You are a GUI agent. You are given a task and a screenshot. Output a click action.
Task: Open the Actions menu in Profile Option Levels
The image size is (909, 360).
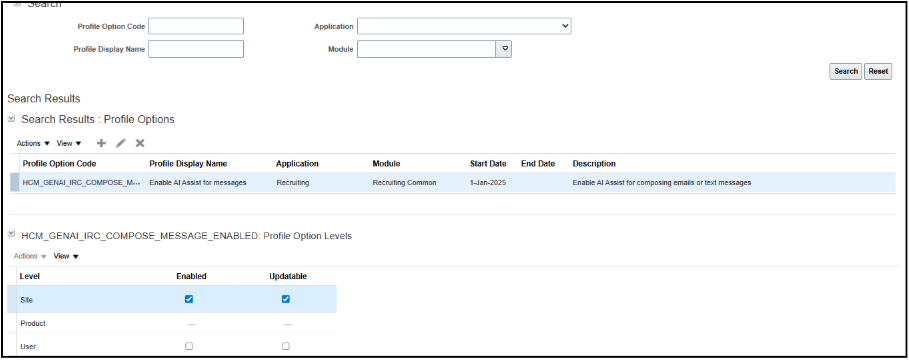[x=30, y=256]
